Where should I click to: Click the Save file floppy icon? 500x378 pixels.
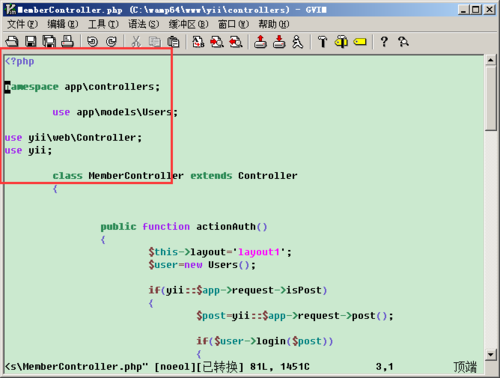(x=31, y=42)
